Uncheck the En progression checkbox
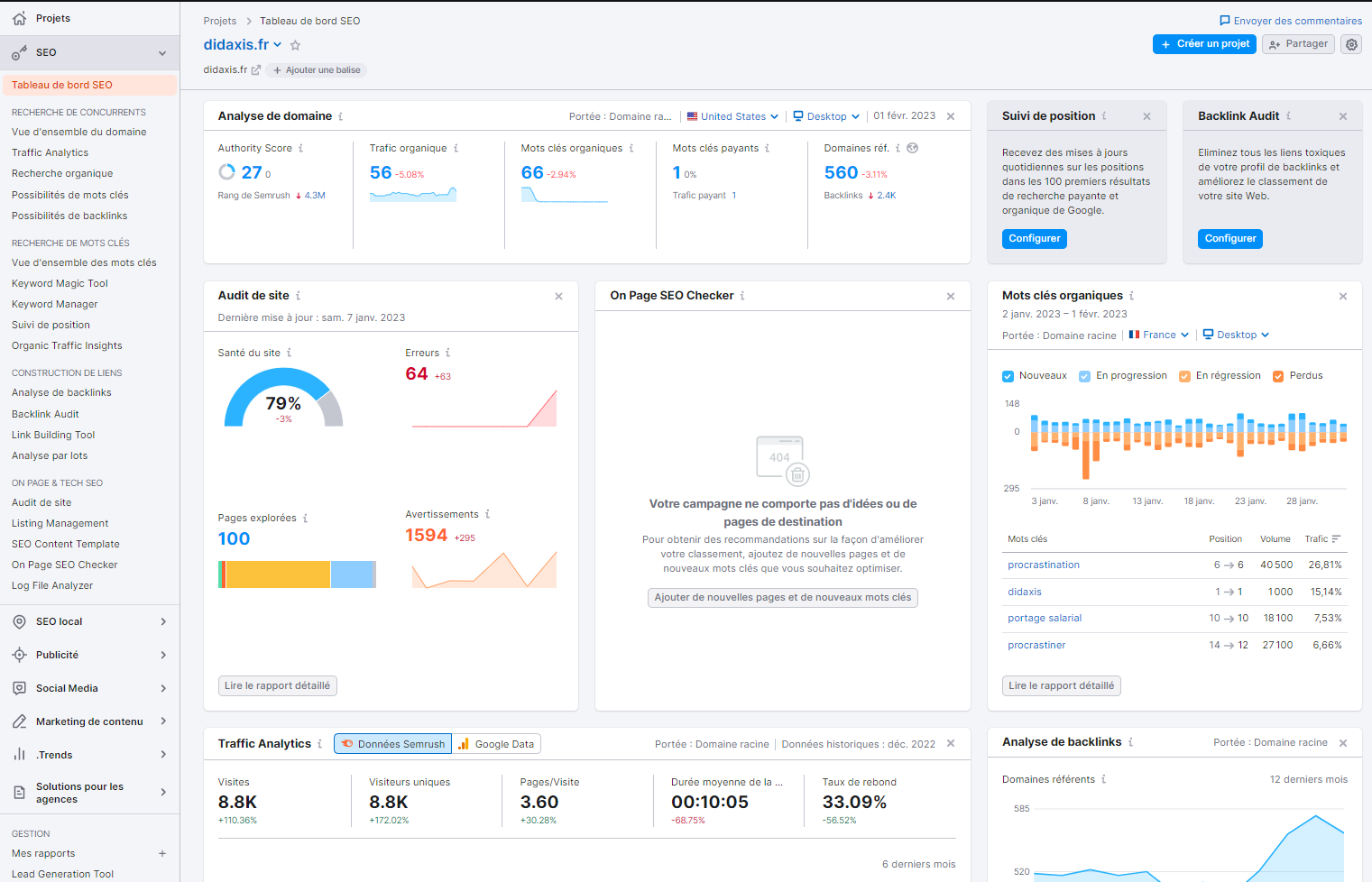 tap(1084, 376)
